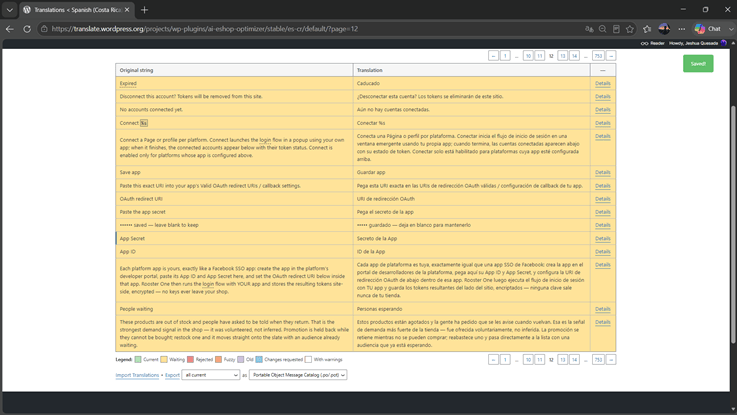Open the tab search chevron
737x415 pixels.
point(9,10)
